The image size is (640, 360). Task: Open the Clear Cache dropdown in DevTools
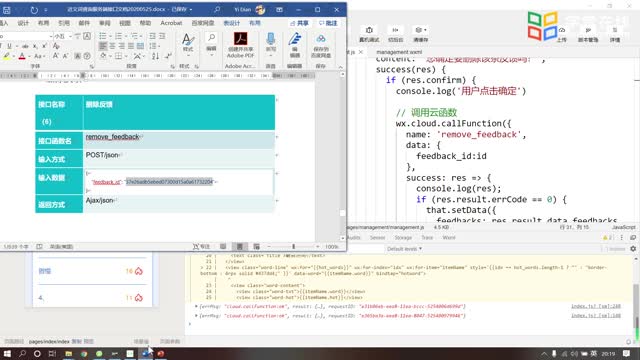pyautogui.click(x=420, y=34)
